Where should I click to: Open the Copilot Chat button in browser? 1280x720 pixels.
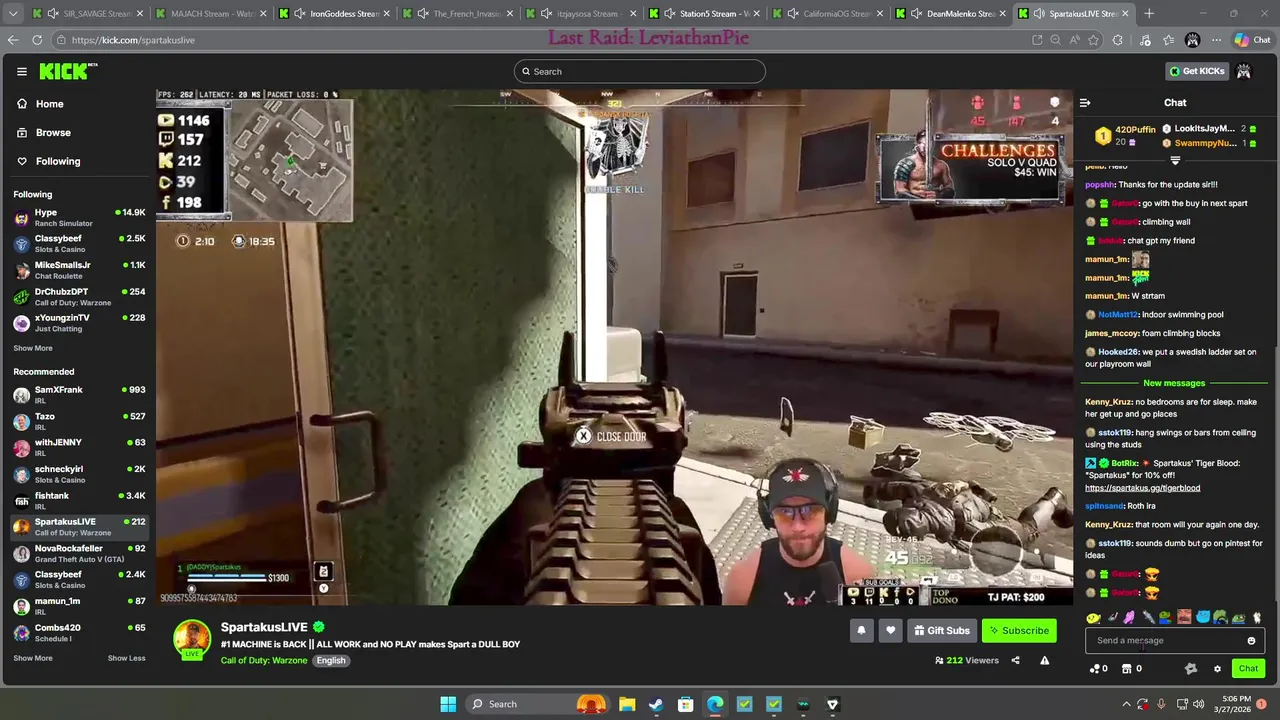1251,40
